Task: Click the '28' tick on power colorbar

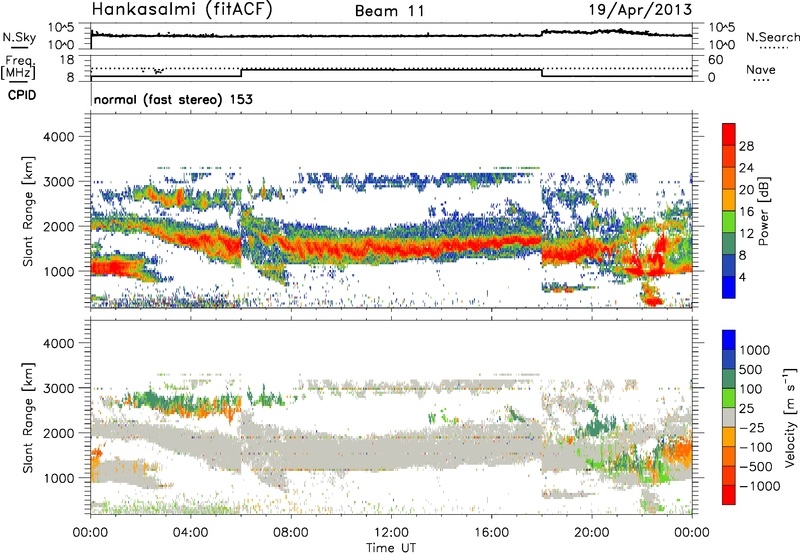Action: 746,146
